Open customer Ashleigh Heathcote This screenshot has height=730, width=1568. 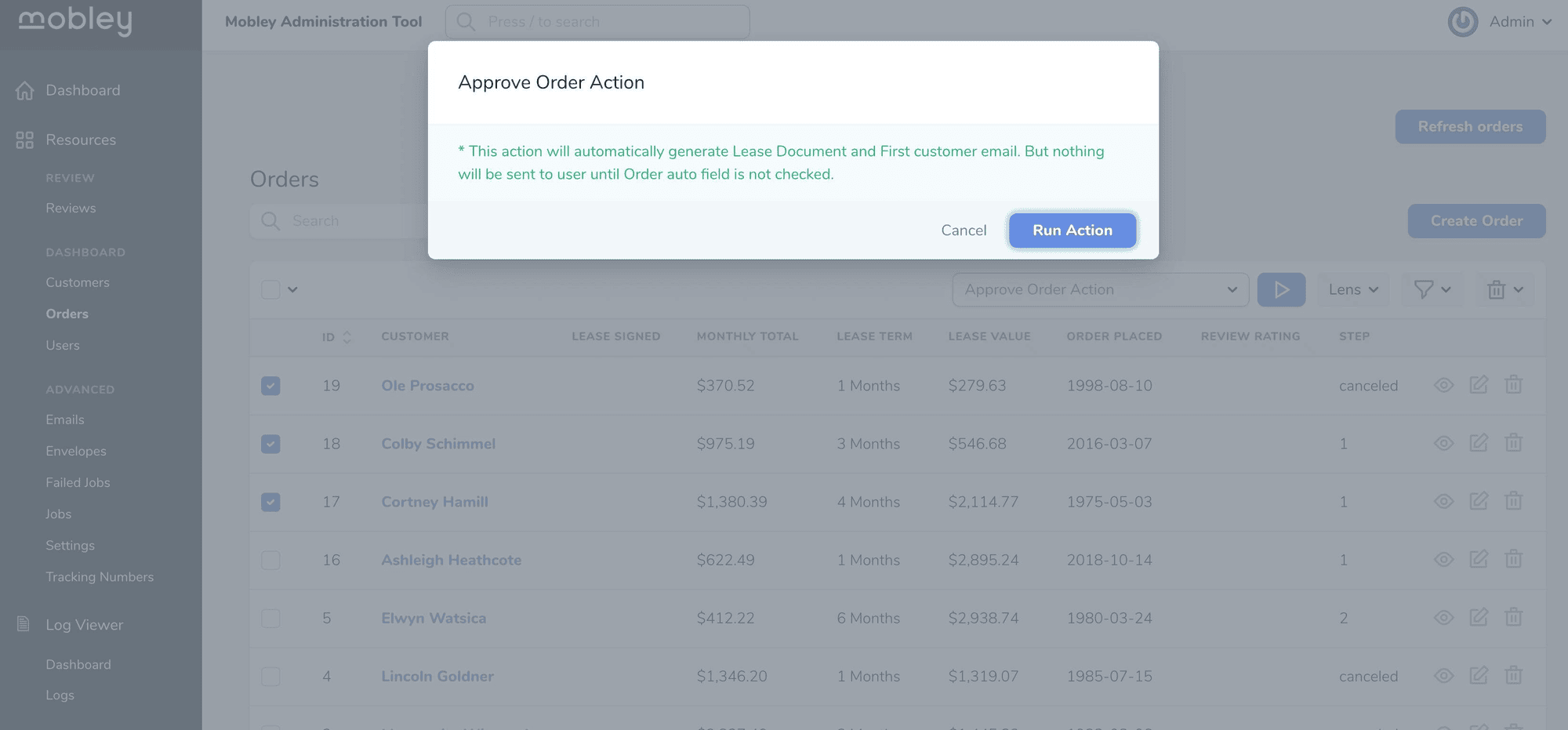click(451, 560)
